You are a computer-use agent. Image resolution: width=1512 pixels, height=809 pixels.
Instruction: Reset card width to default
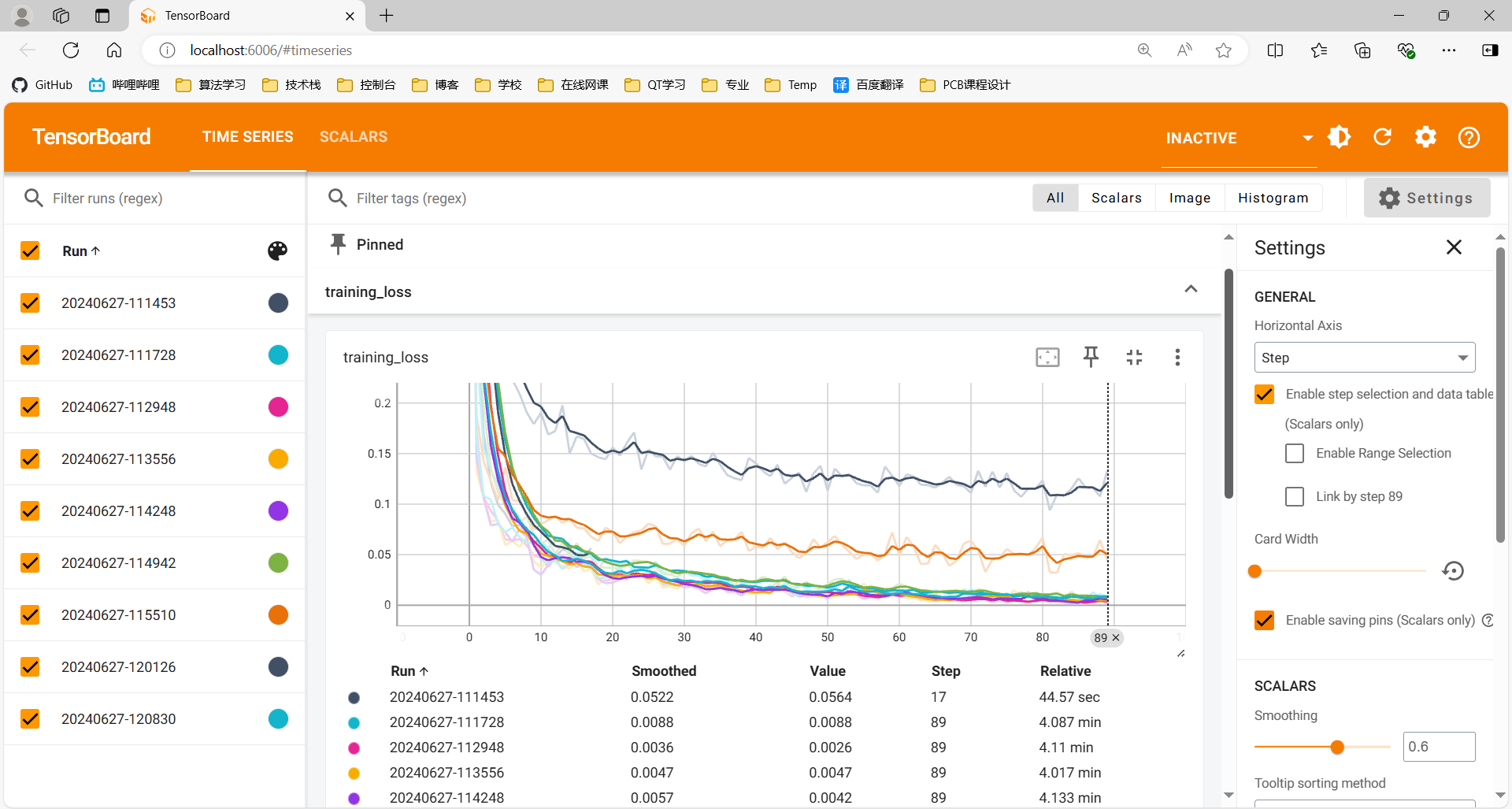(x=1453, y=570)
